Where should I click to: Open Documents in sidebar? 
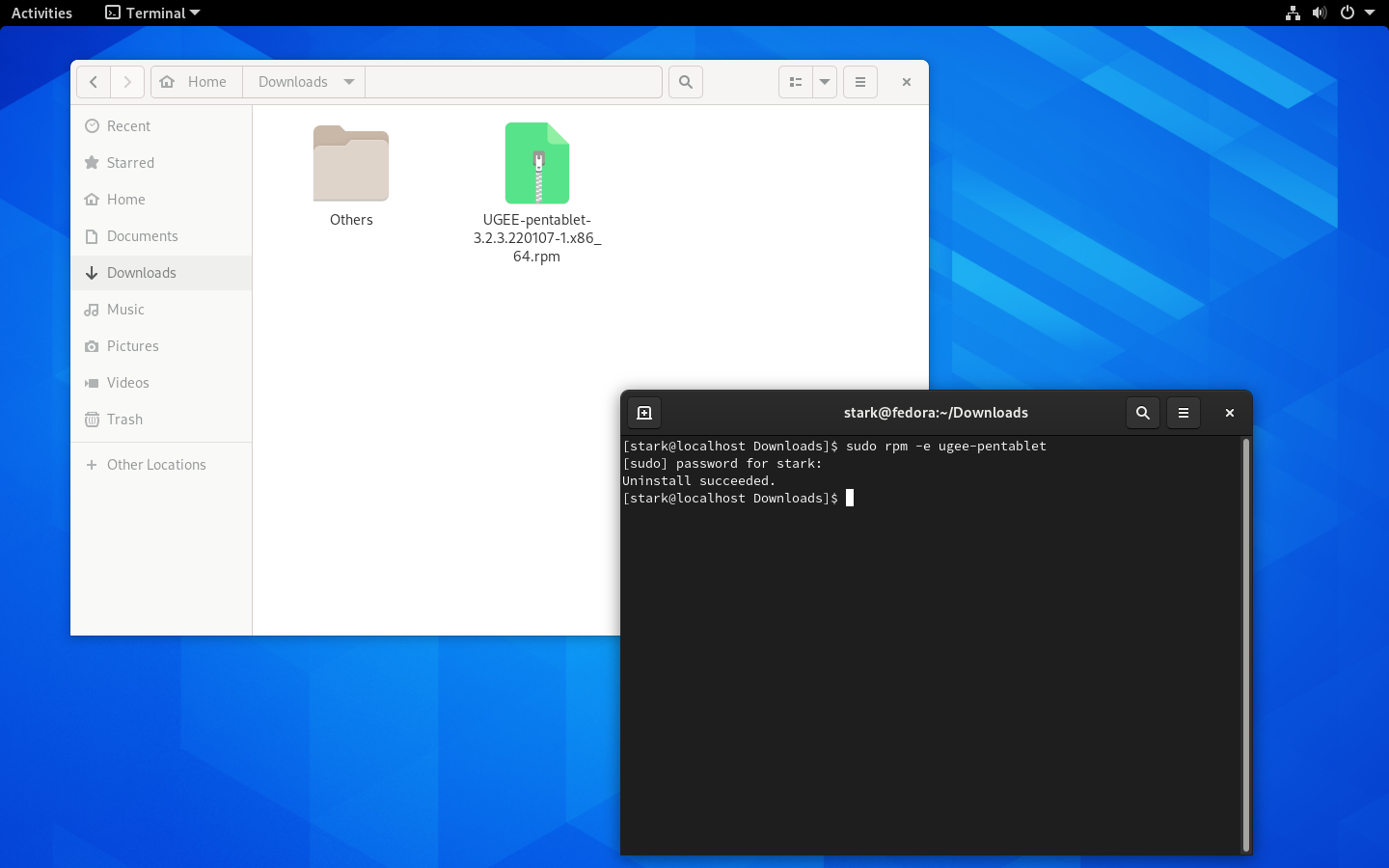click(x=161, y=236)
